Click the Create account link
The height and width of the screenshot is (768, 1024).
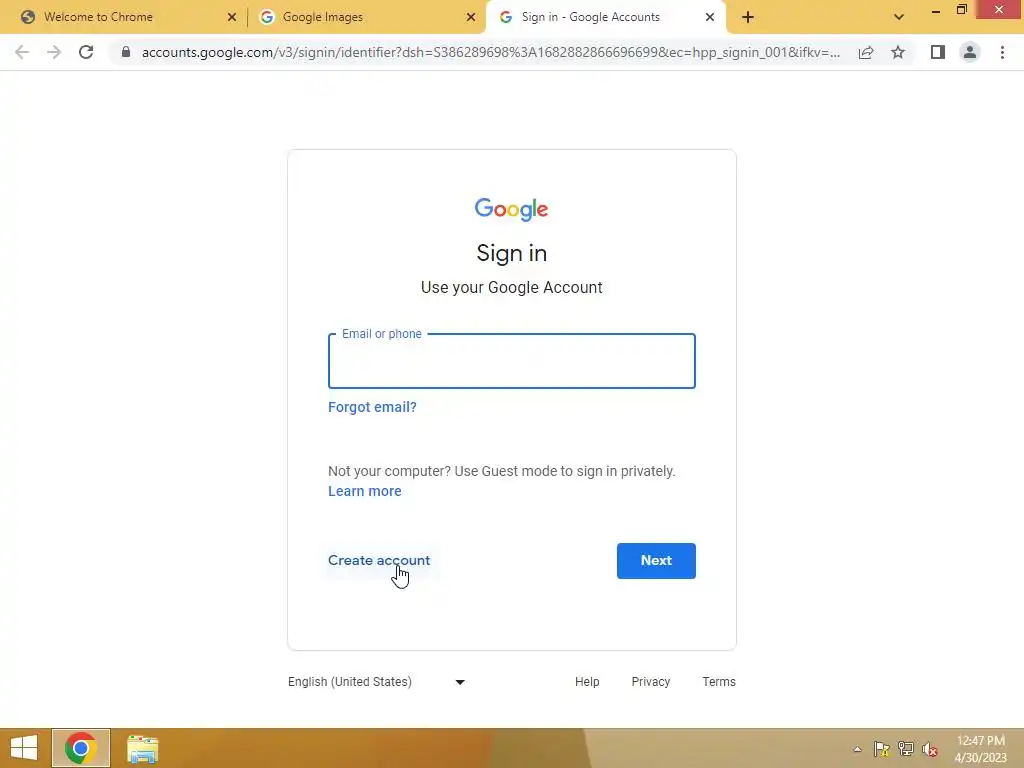379,560
